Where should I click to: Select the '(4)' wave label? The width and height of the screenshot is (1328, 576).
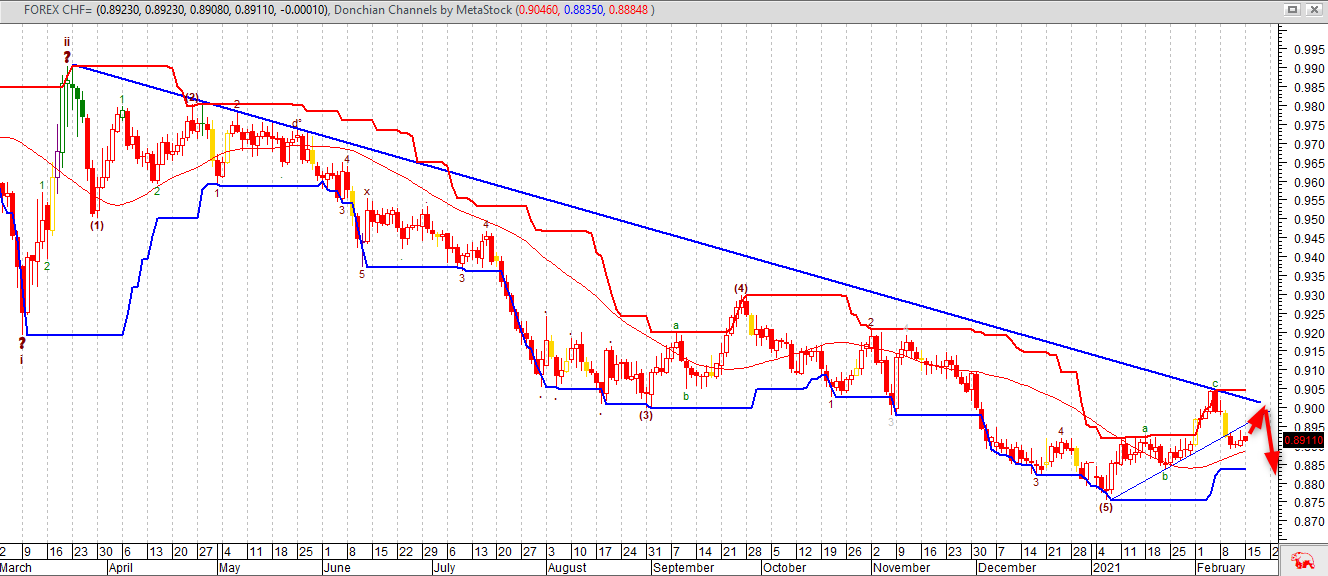(740, 288)
